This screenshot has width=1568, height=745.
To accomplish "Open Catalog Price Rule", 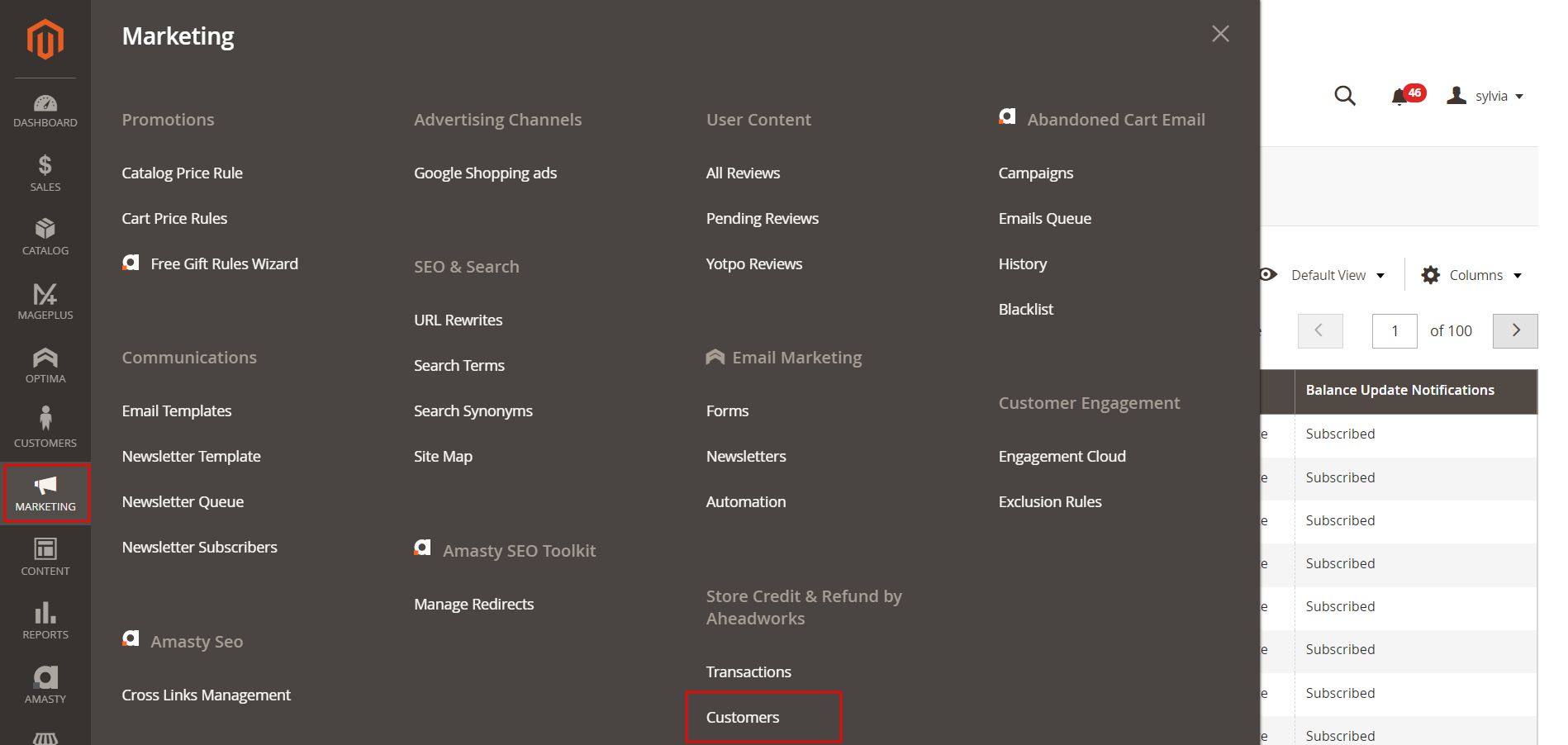I will pyautogui.click(x=183, y=173).
